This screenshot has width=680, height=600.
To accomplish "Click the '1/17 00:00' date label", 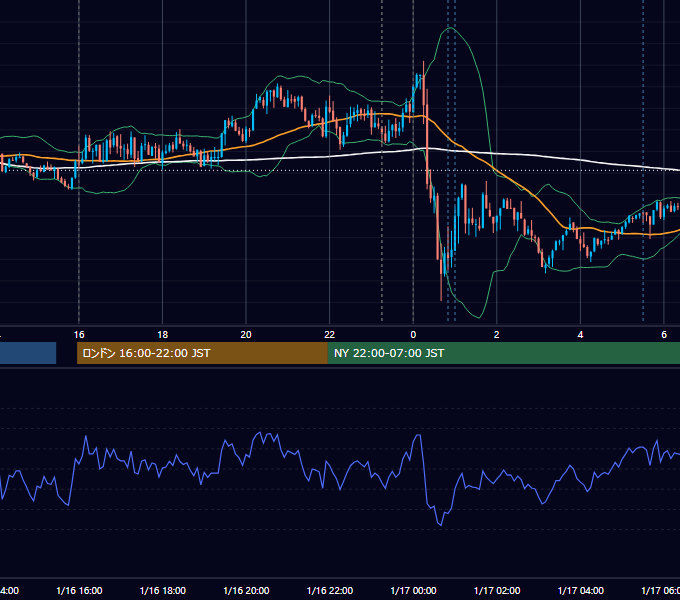I will (413, 590).
